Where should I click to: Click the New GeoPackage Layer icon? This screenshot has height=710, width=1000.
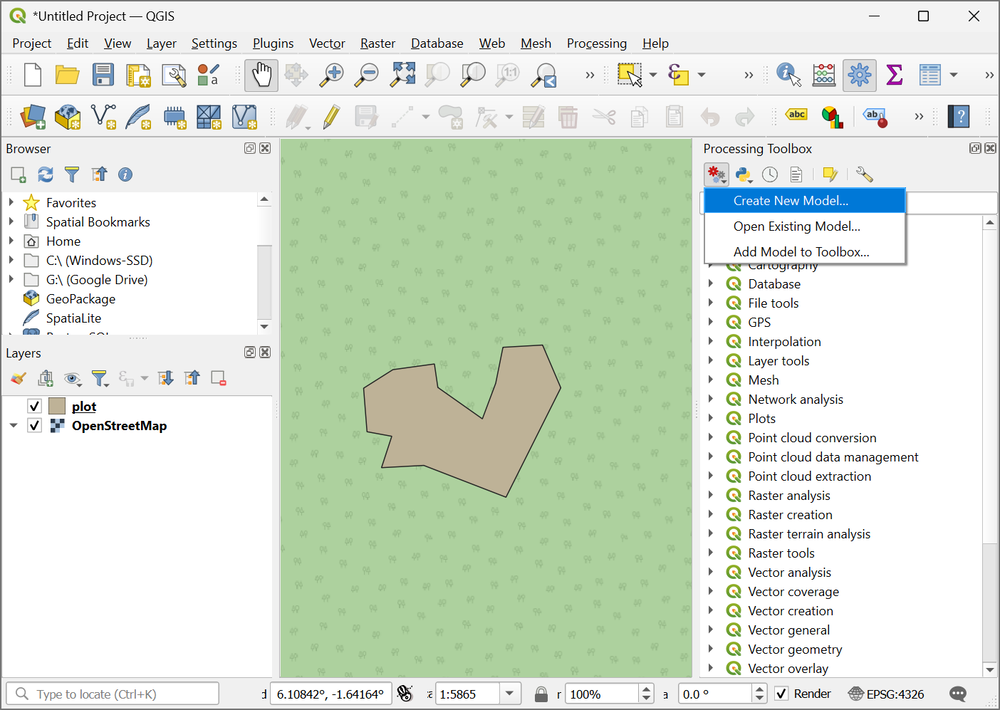tap(68, 117)
